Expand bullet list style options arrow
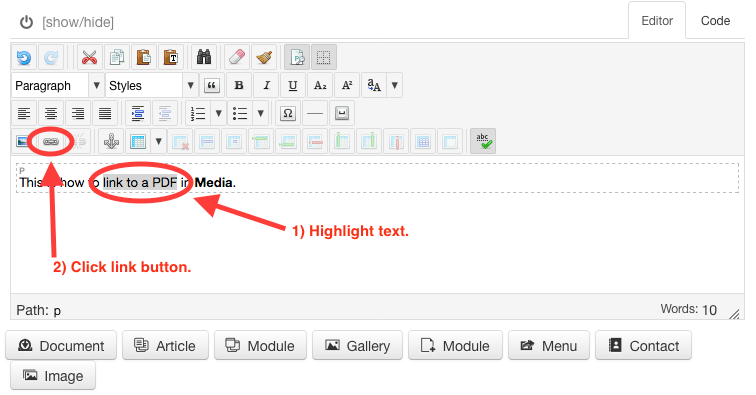756x395 pixels. [x=260, y=114]
